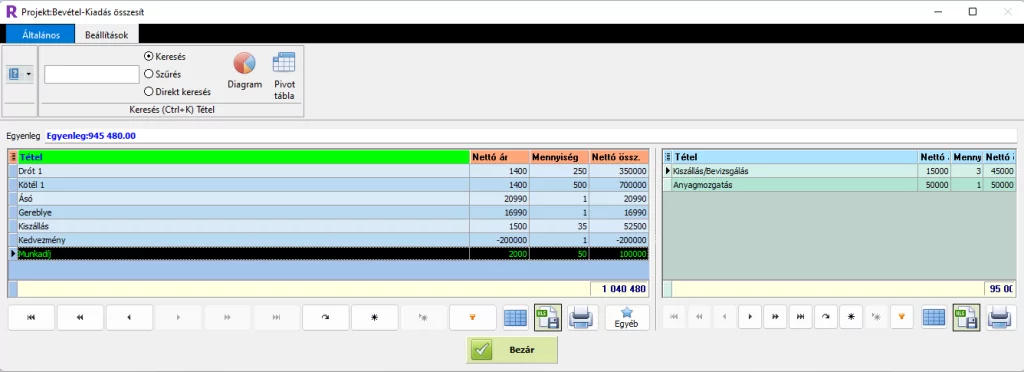The height and width of the screenshot is (372, 1024).
Task: Go to last record in right table
Action: (x=801, y=317)
